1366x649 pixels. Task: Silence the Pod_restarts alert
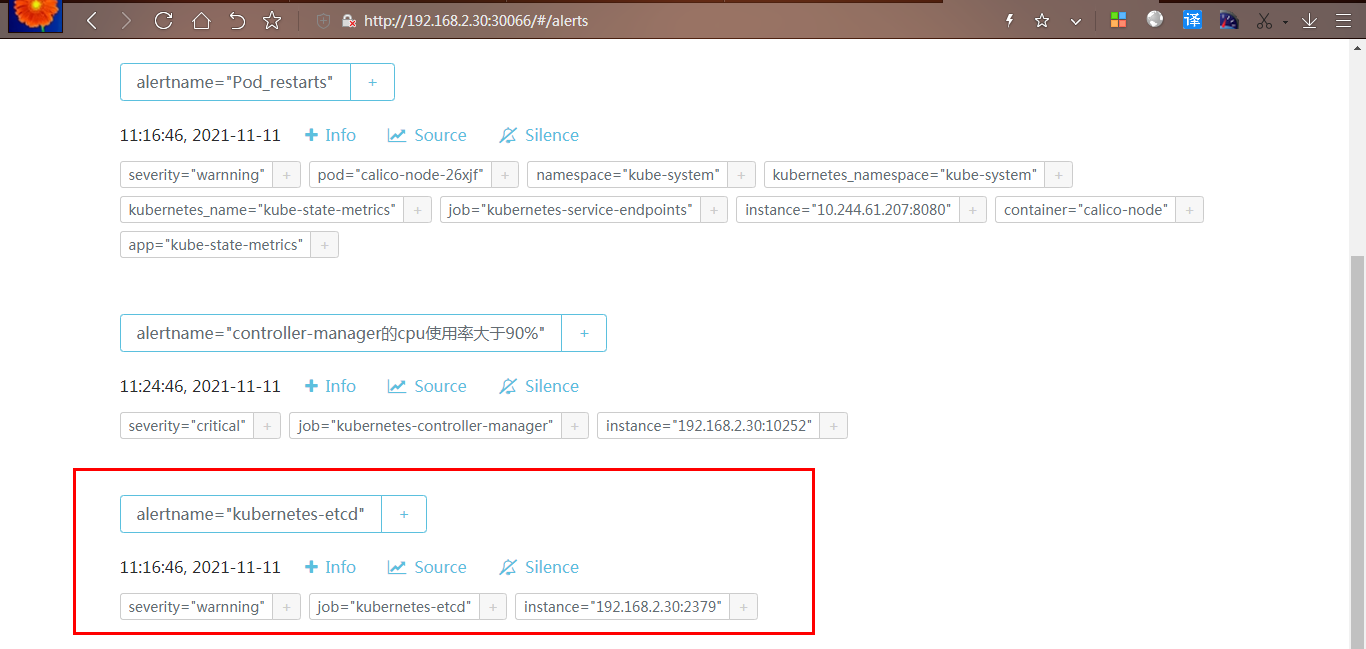tap(539, 135)
